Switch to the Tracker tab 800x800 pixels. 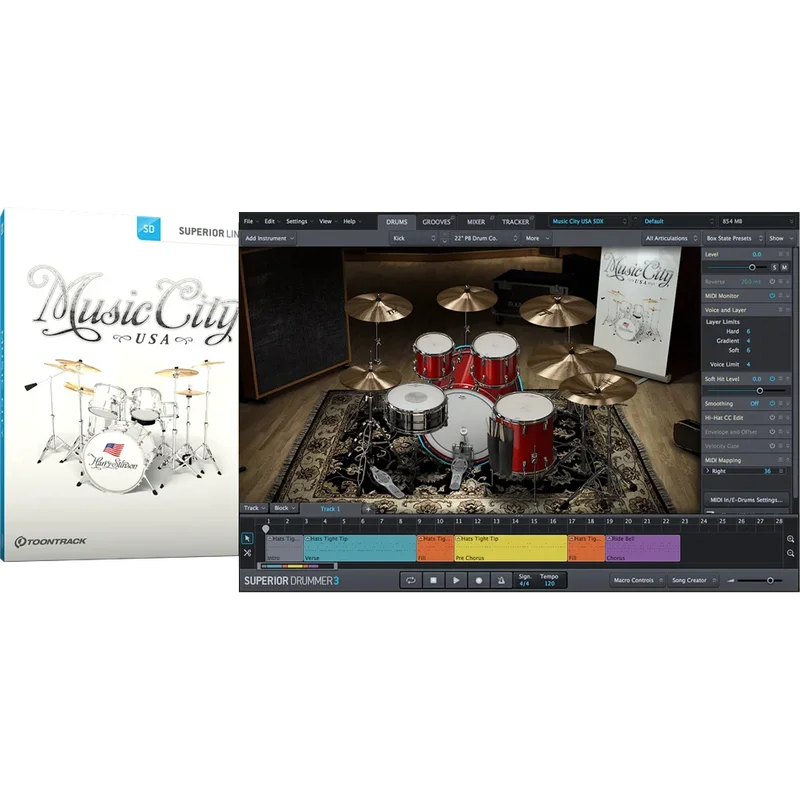[515, 222]
